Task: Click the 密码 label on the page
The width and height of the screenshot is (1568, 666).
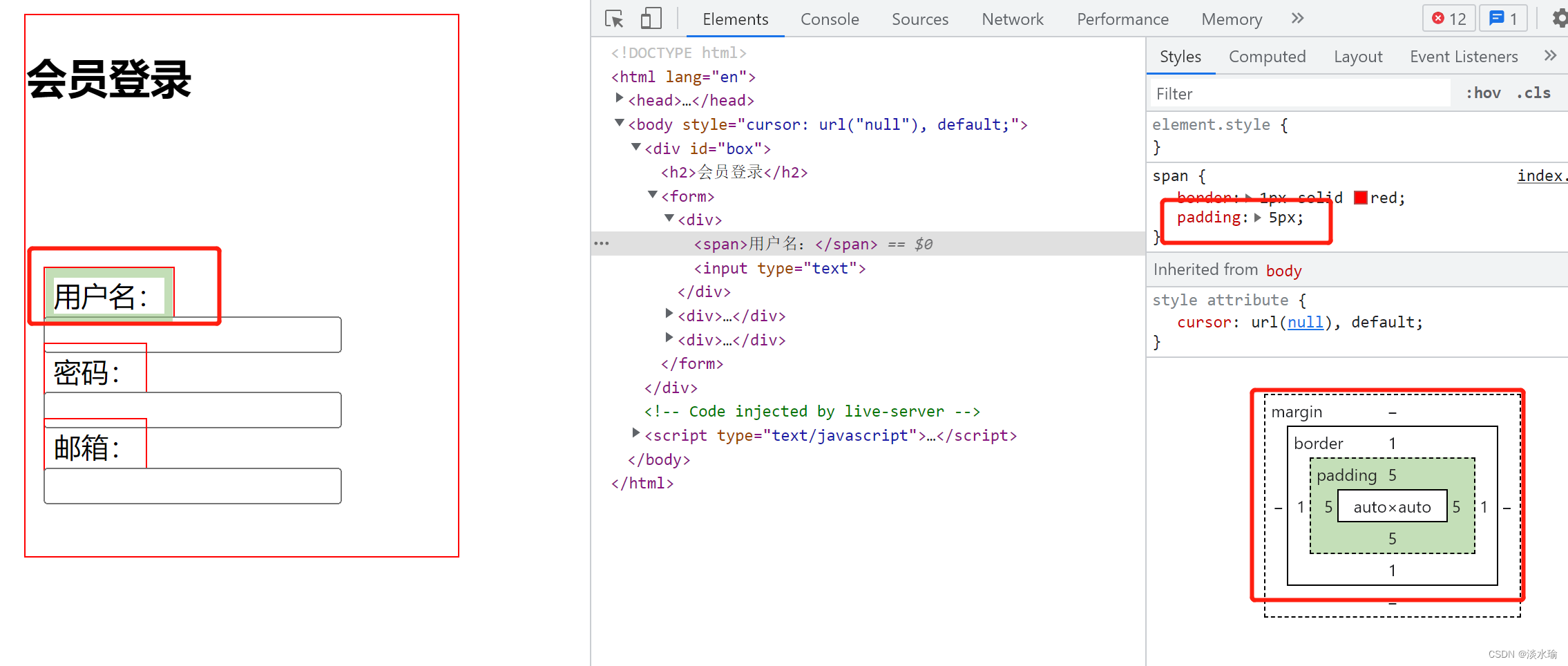Action: 87,373
